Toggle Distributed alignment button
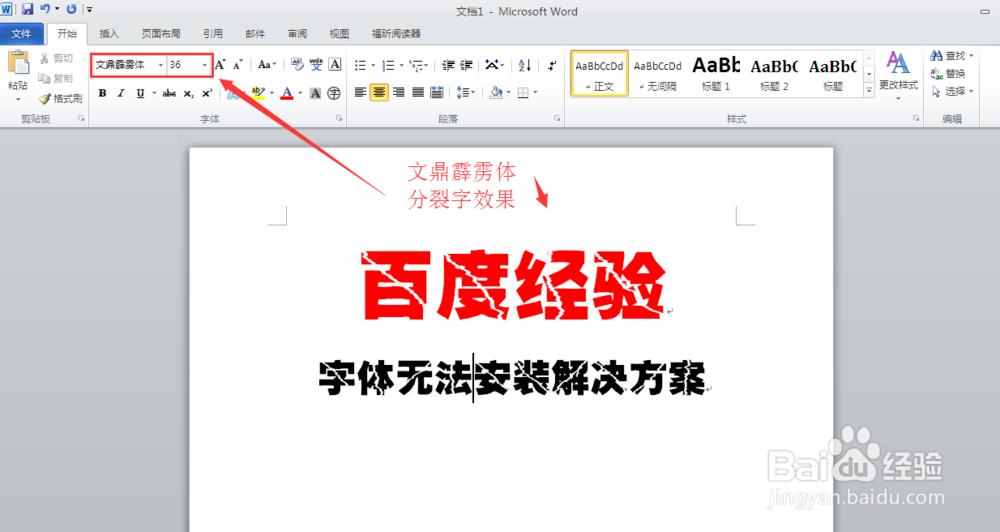This screenshot has height=532, width=1000. coord(437,93)
